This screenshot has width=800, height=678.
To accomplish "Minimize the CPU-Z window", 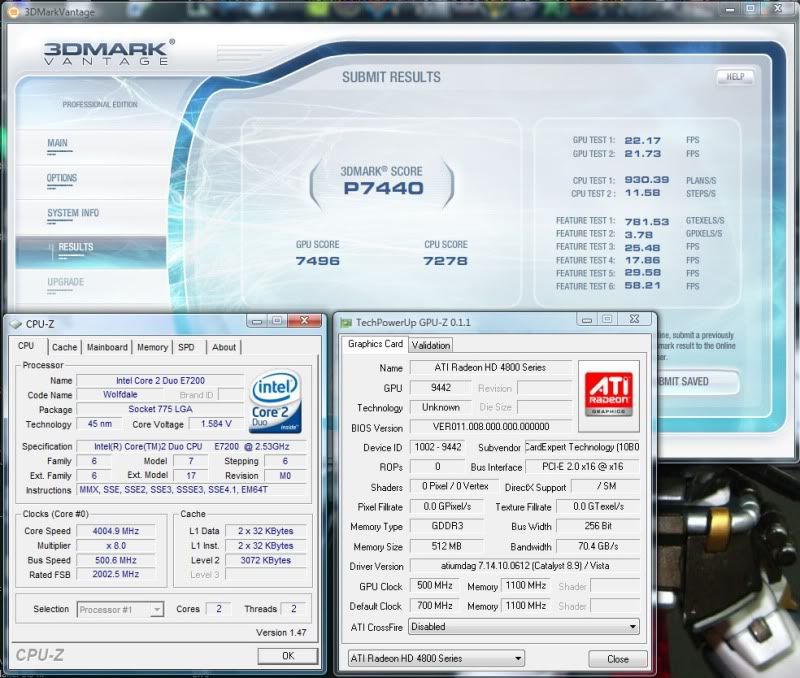I will 258,322.
